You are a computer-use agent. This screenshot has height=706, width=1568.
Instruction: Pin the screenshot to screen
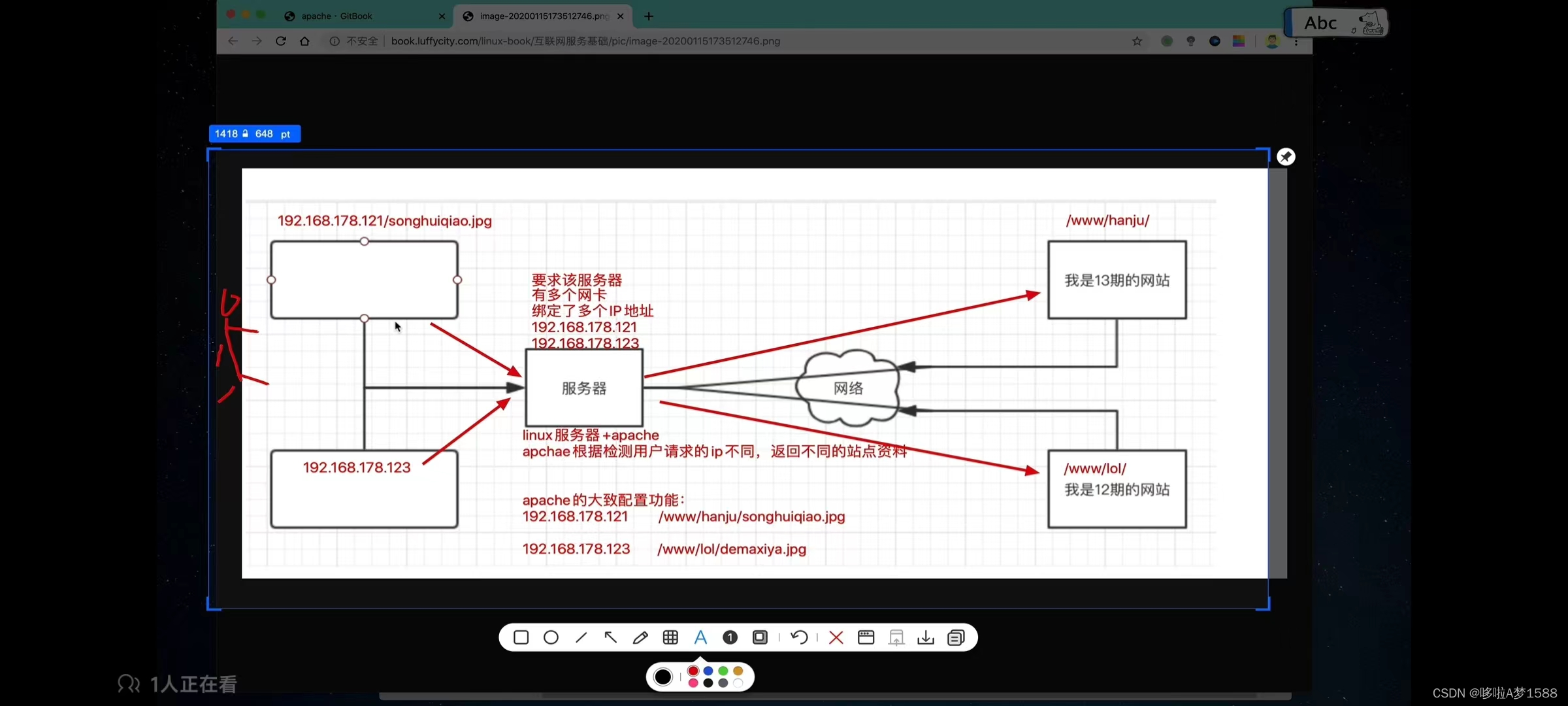[x=1286, y=157]
